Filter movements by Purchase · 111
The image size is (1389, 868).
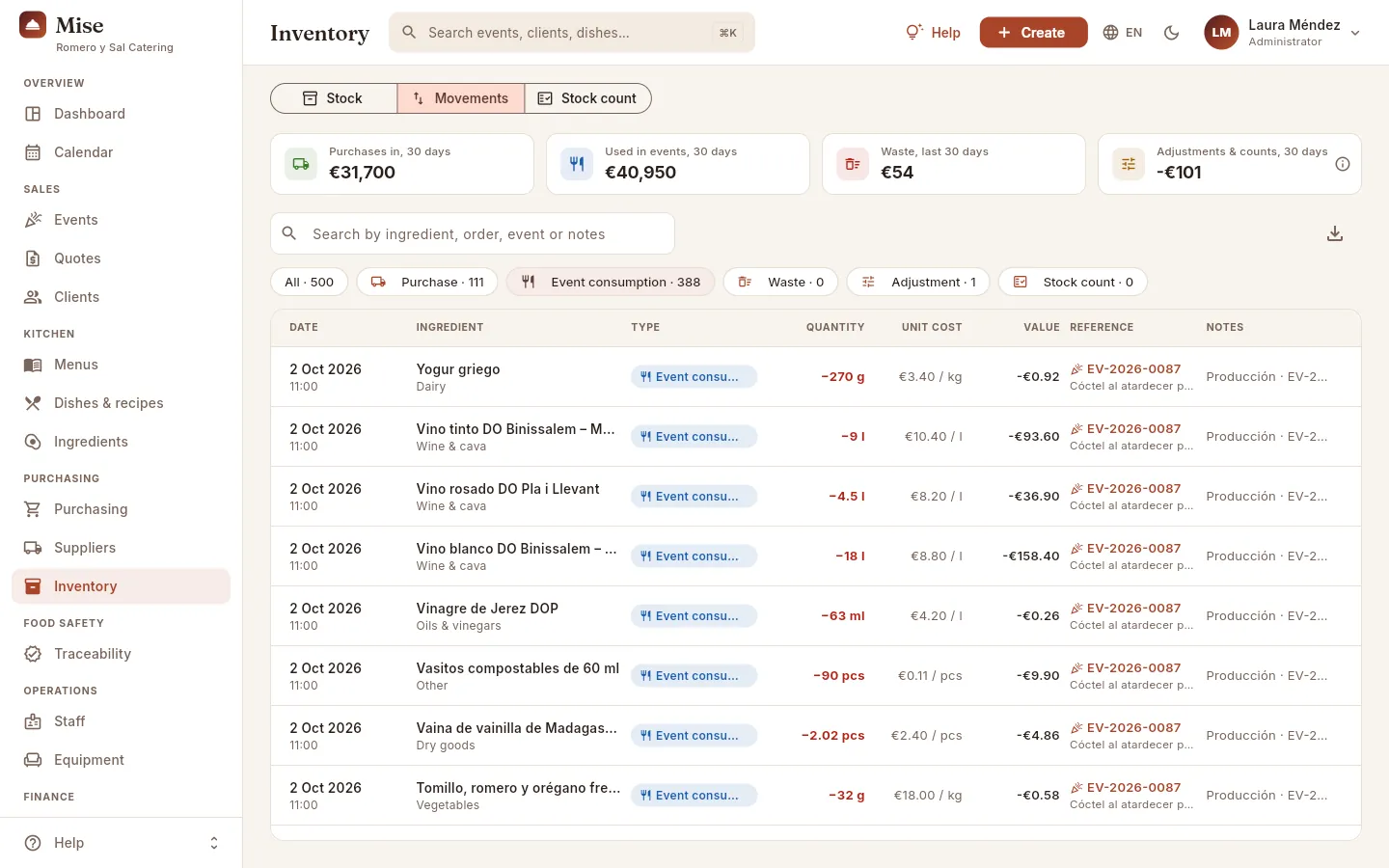point(427,282)
